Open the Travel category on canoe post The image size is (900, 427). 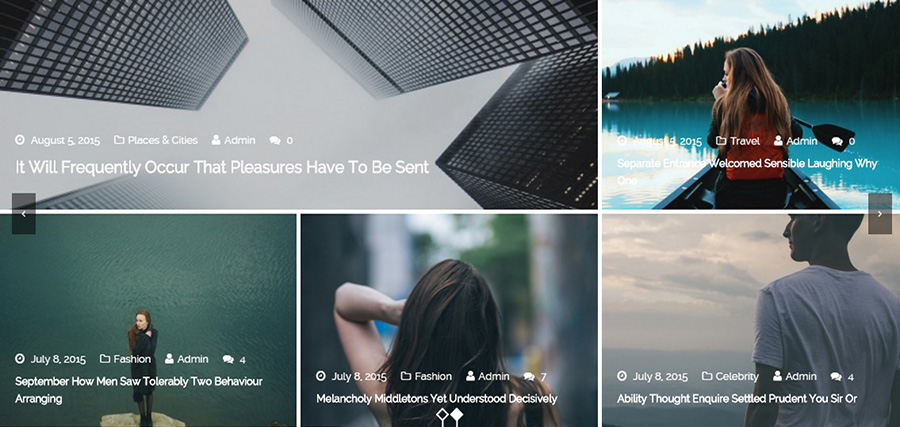(745, 141)
